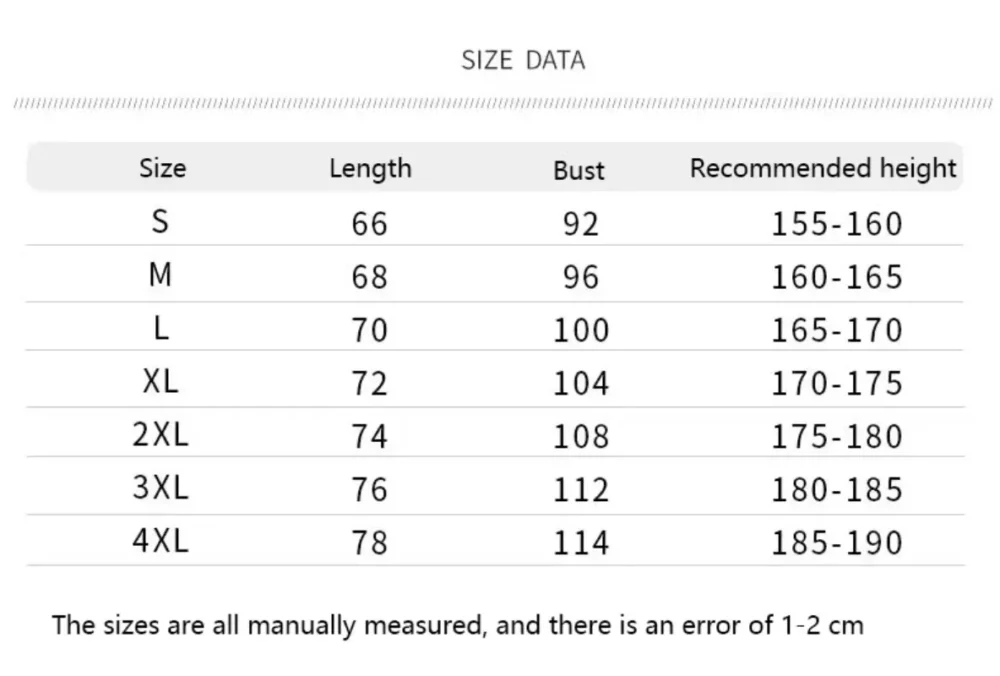The width and height of the screenshot is (1000, 676).
Task: Click the 155-160 recommended height cell
Action: coord(836,224)
